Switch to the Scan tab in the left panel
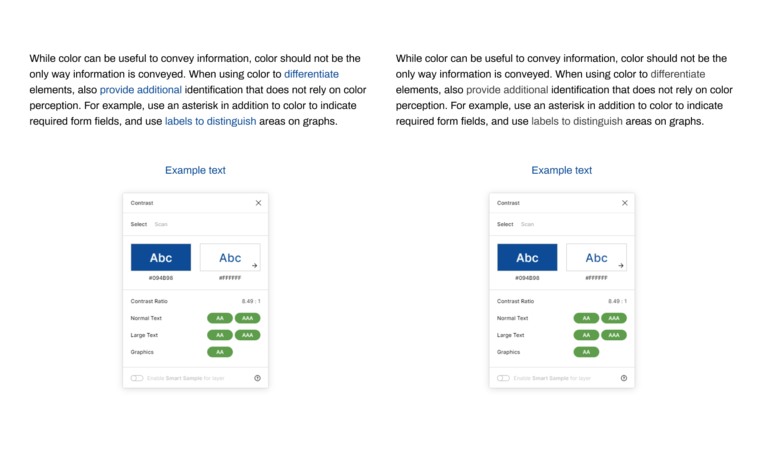 click(161, 225)
